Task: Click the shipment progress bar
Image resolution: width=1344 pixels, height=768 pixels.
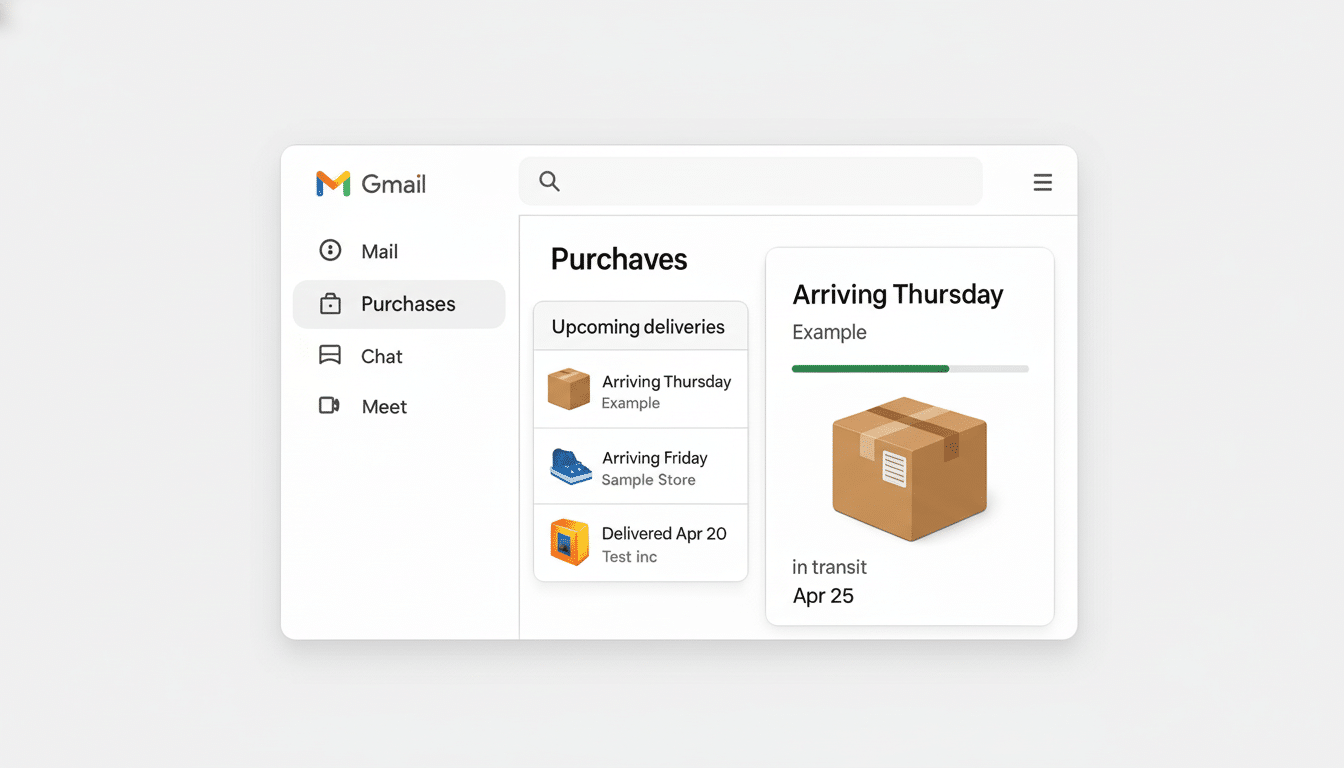Action: click(910, 368)
